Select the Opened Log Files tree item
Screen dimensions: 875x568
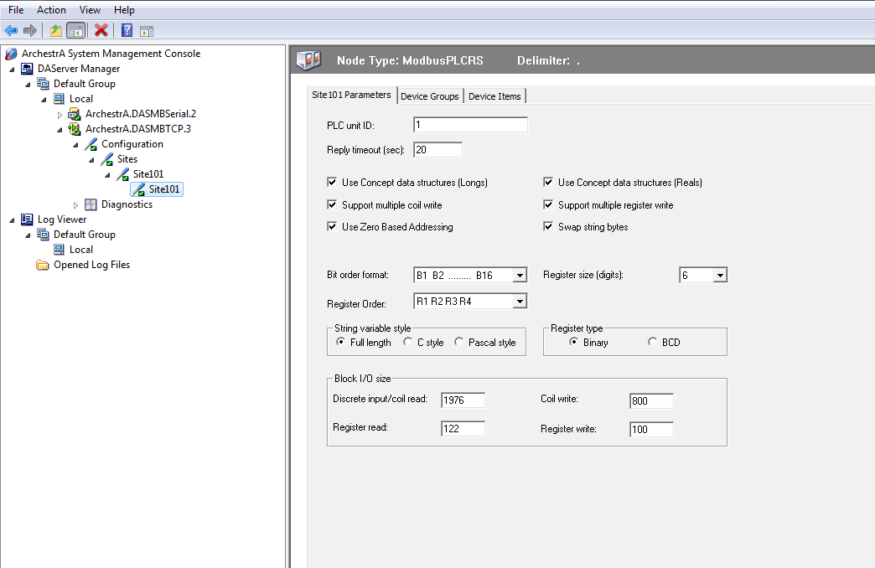point(92,264)
